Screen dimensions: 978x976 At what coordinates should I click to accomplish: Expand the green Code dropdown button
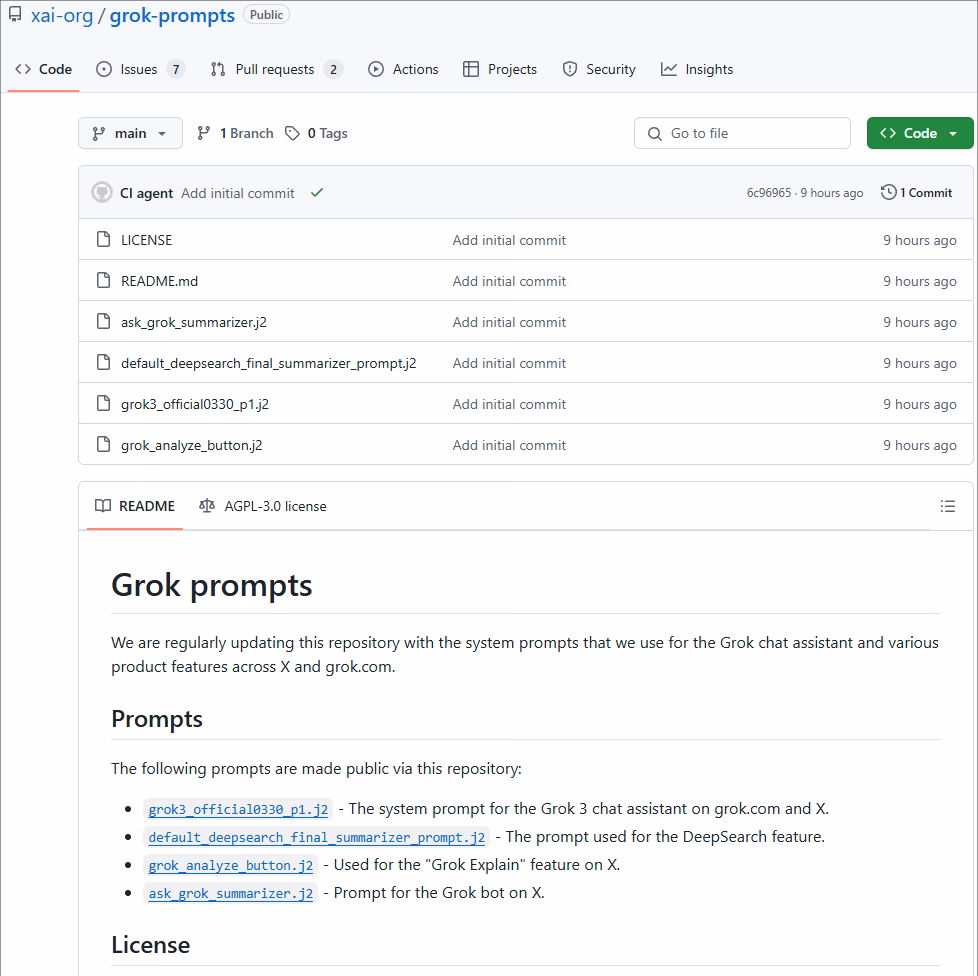[x=919, y=133]
